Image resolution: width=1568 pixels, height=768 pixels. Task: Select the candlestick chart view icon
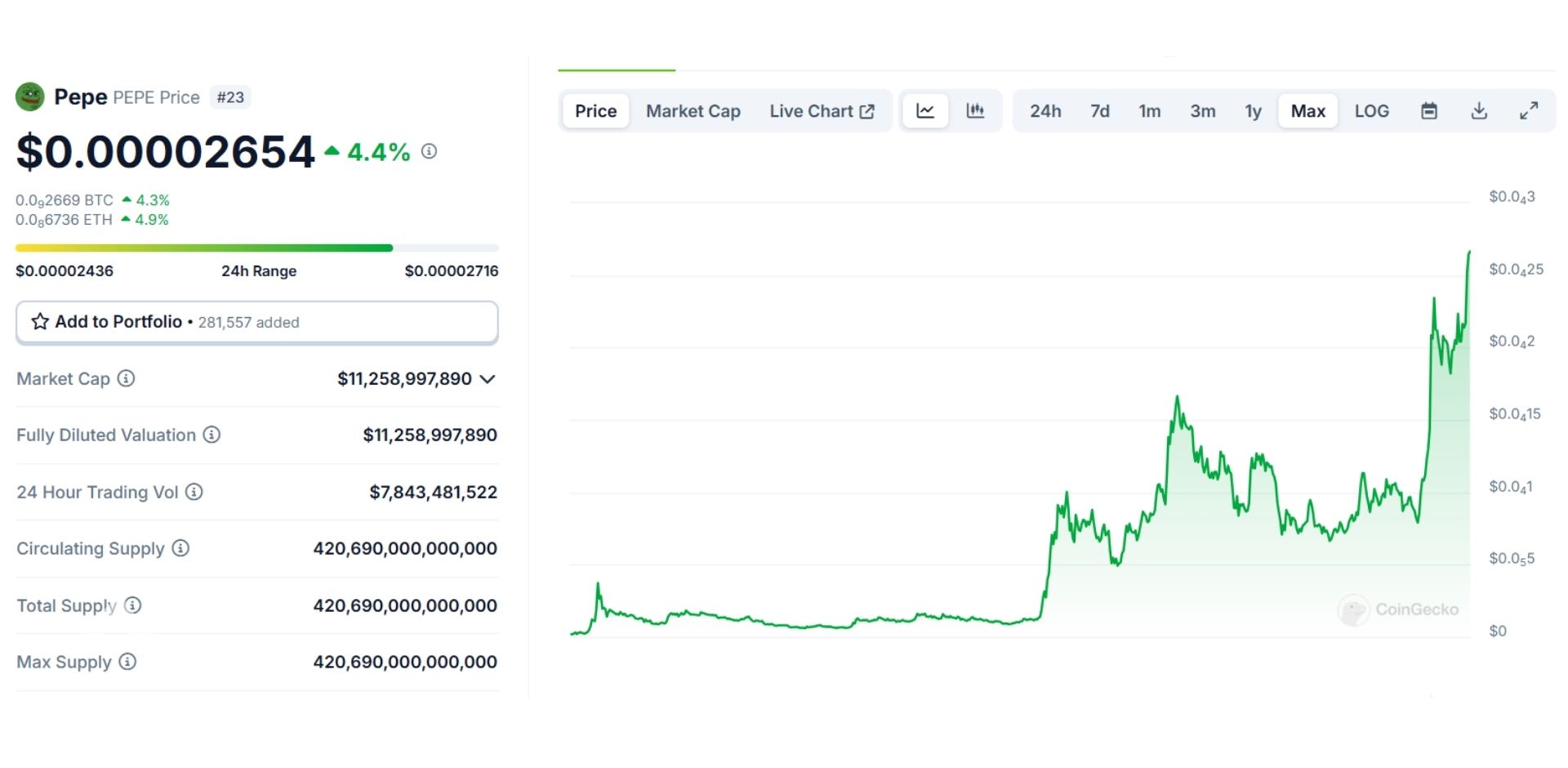coord(975,111)
